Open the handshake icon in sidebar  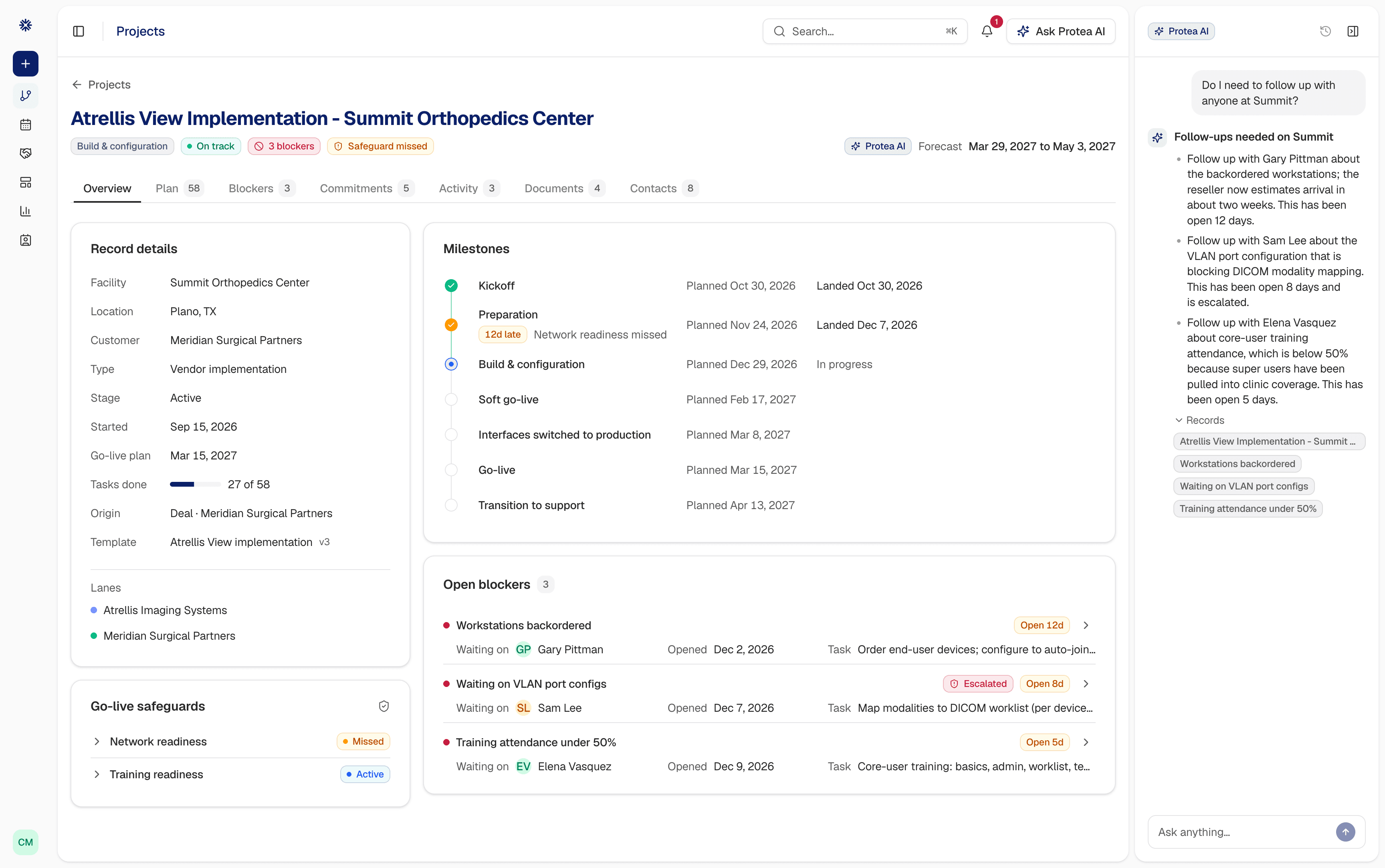tap(25, 153)
